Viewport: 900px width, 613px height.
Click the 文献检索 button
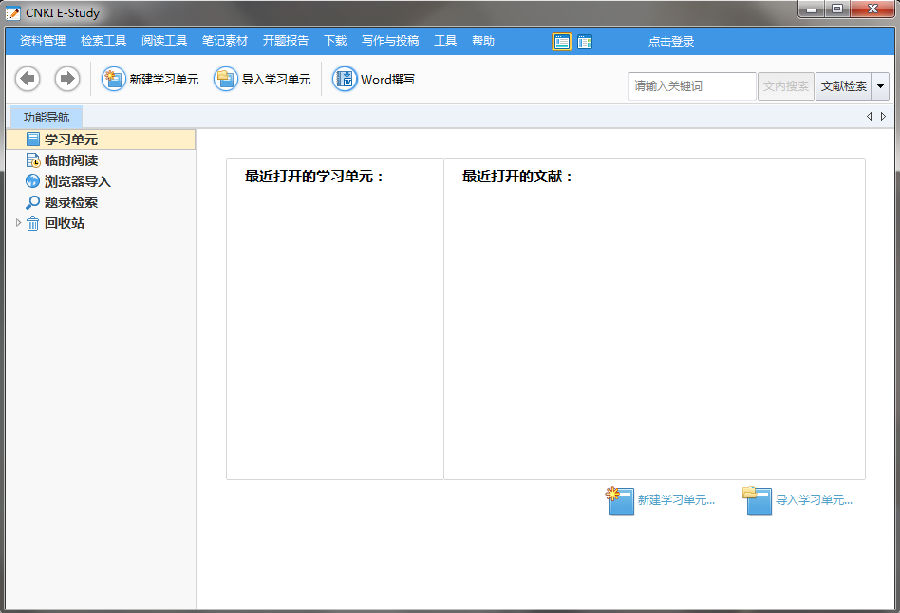click(843, 86)
